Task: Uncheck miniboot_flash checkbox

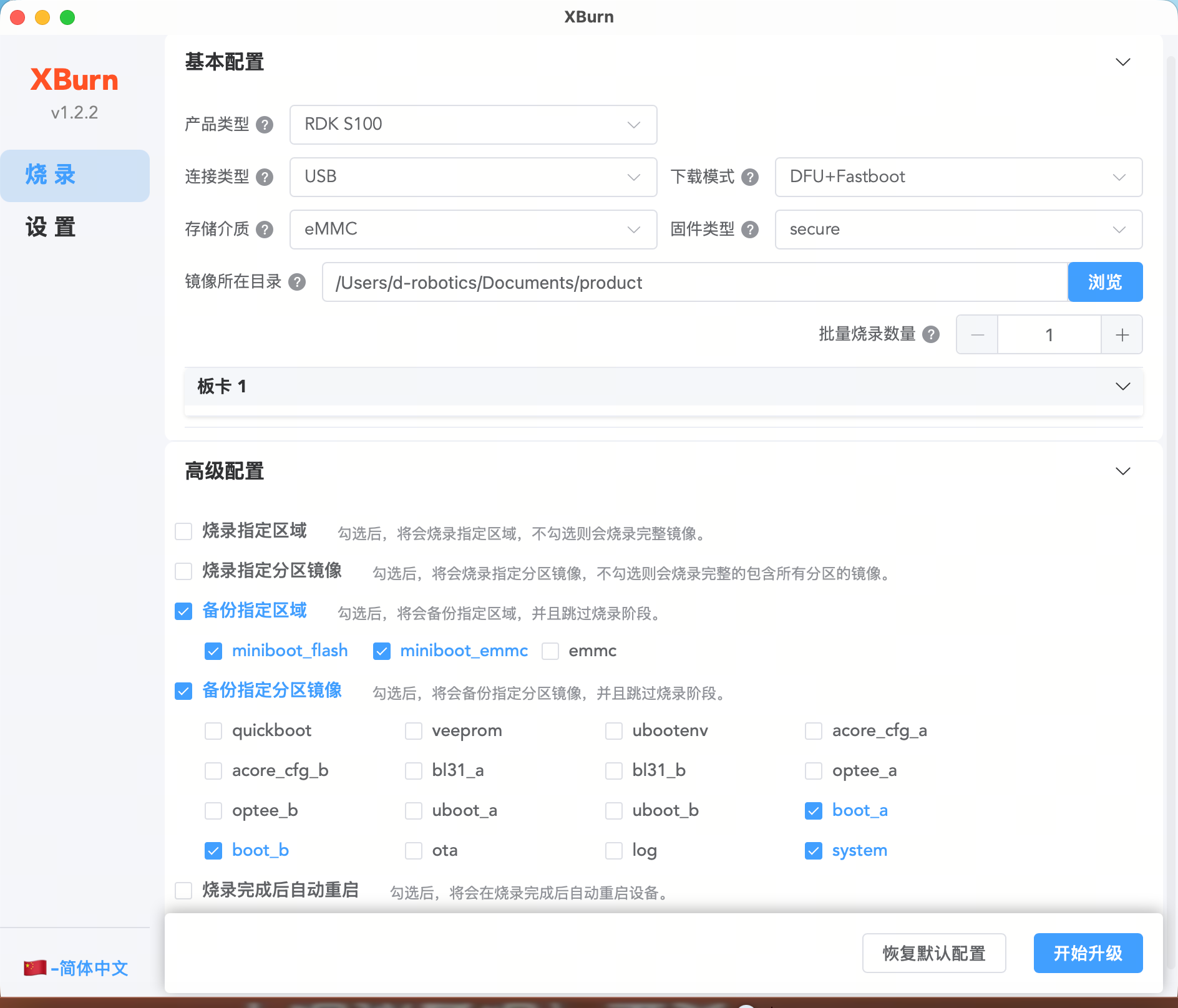Action: pyautogui.click(x=213, y=651)
